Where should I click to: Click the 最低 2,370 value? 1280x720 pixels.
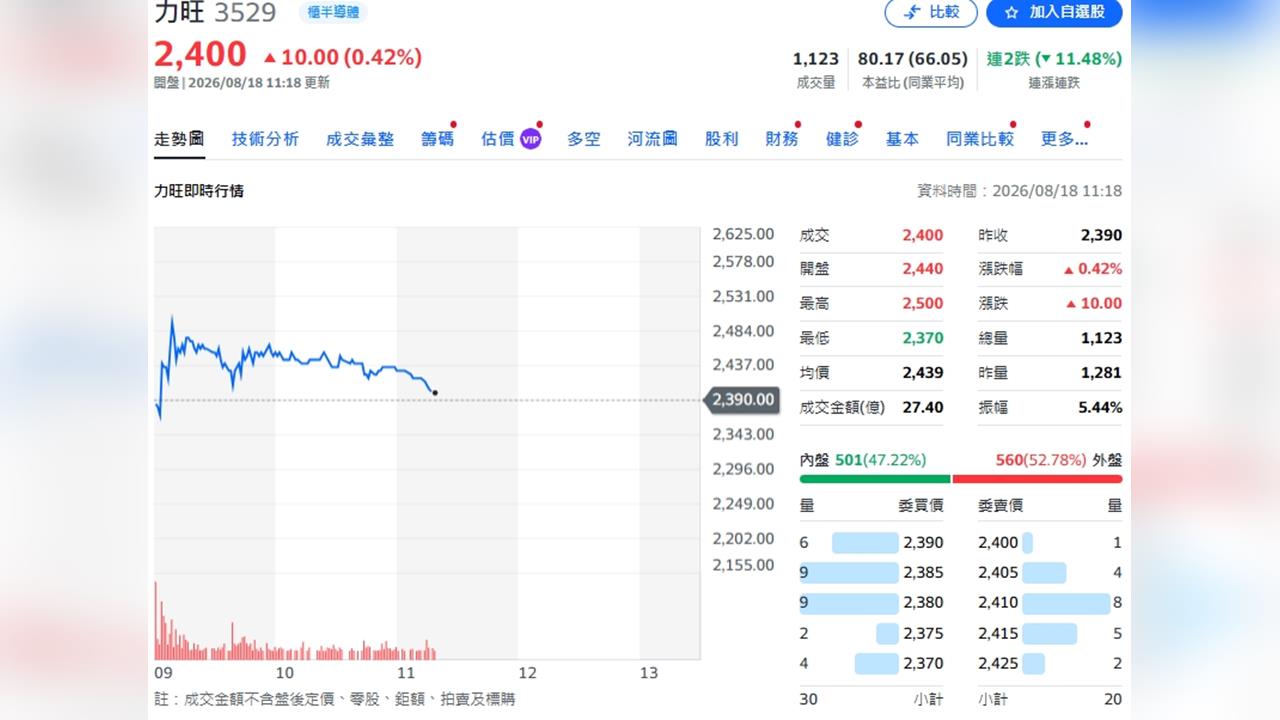tap(922, 338)
